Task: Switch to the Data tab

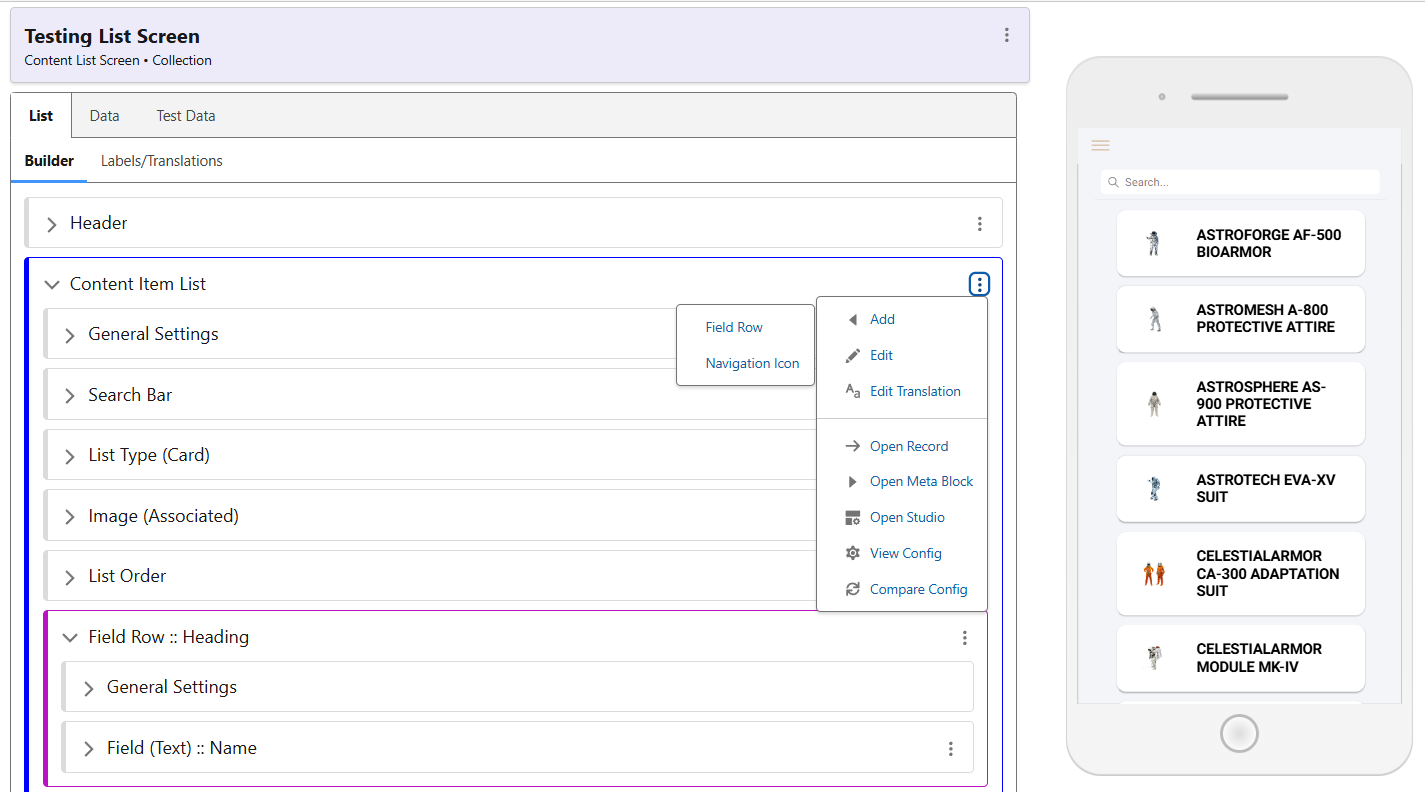Action: (104, 116)
